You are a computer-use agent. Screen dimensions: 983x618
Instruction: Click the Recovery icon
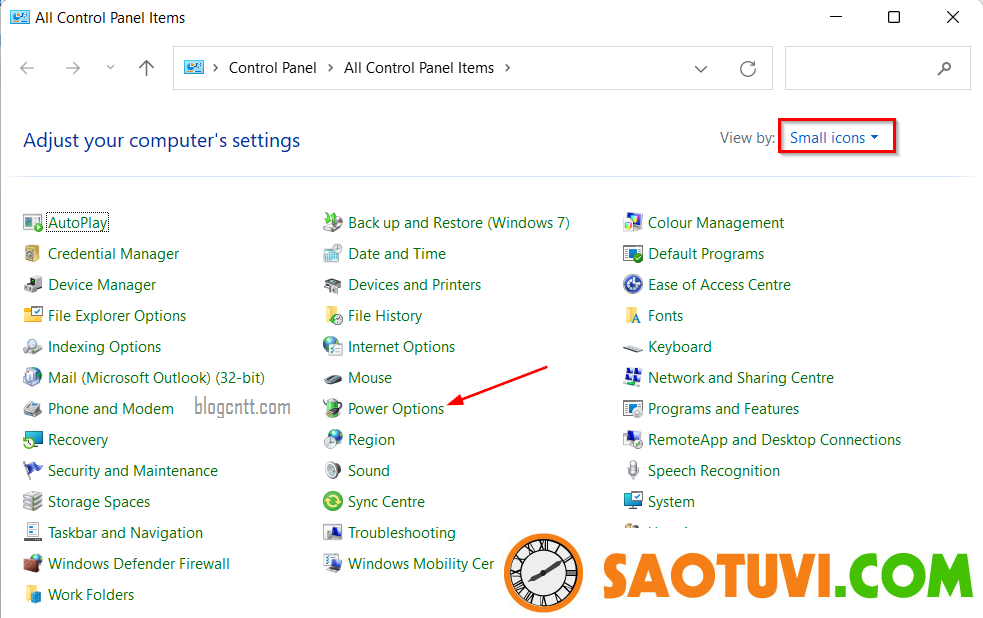tap(33, 439)
